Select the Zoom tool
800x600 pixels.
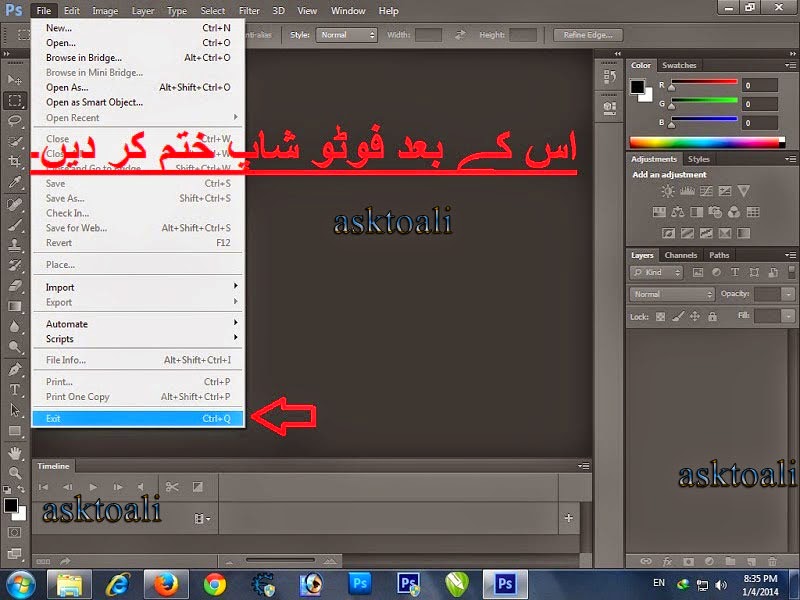pos(15,473)
